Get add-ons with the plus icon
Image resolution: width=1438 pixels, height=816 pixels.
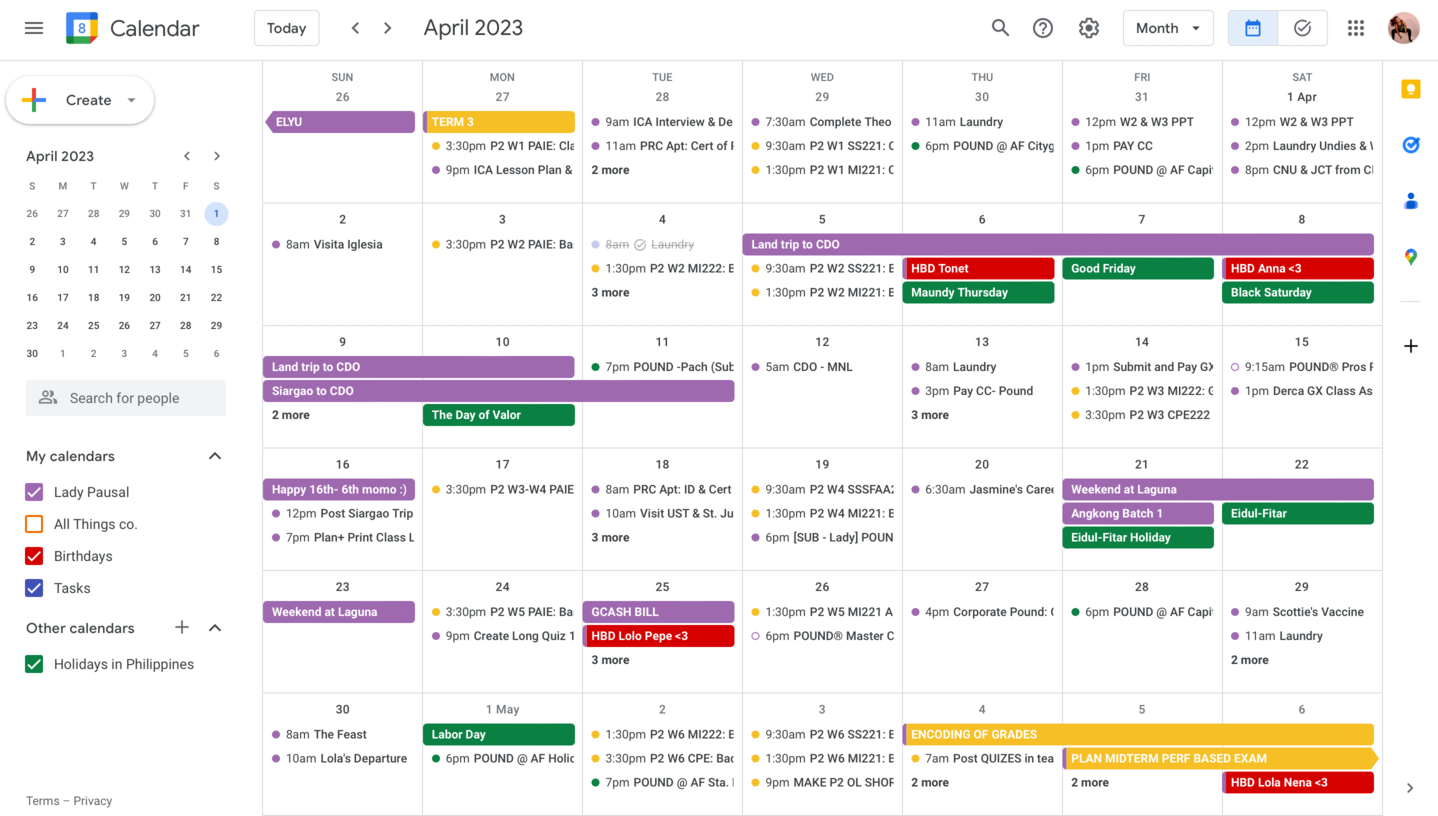[x=1411, y=346]
